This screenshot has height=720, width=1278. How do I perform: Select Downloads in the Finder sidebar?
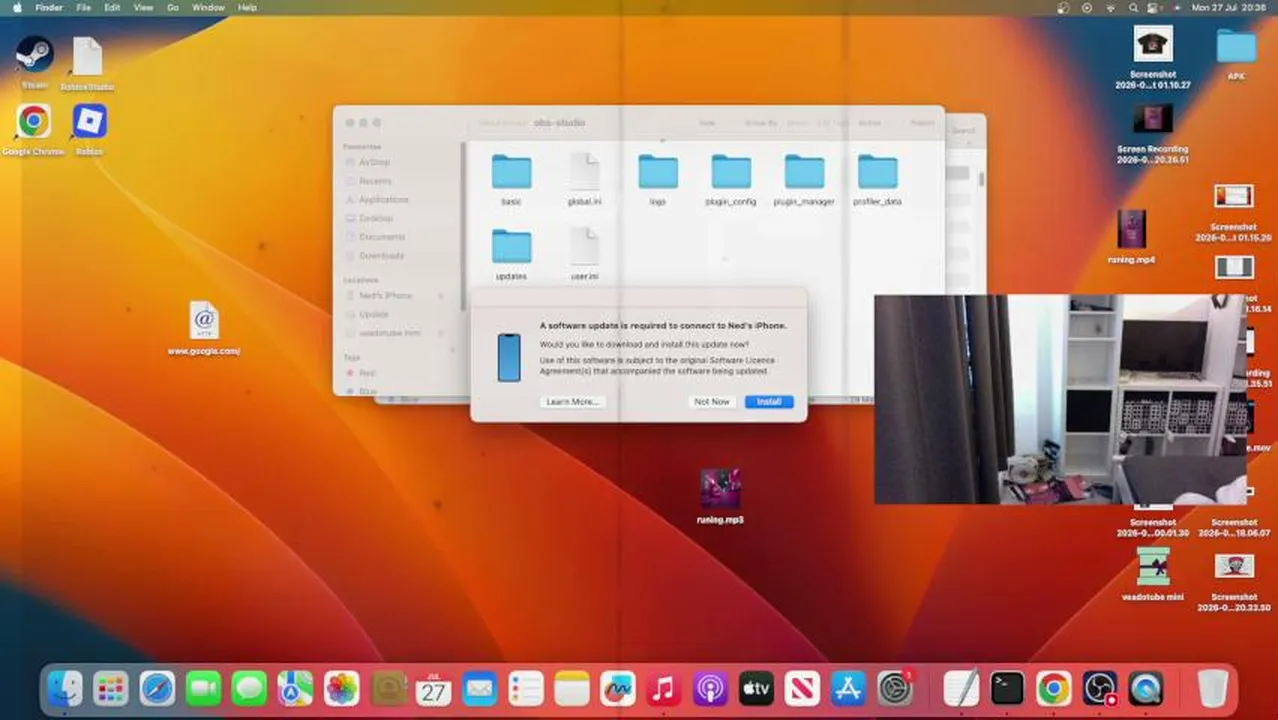(x=381, y=256)
